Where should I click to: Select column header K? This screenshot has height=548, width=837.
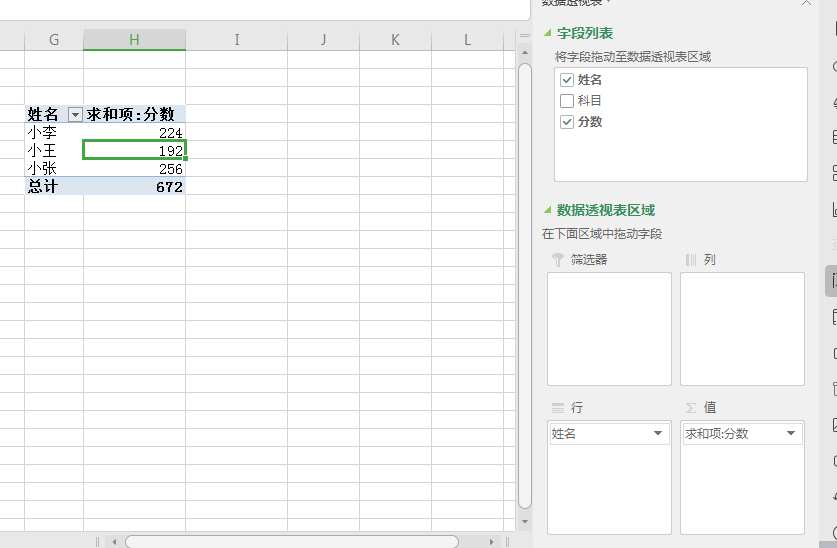click(396, 40)
